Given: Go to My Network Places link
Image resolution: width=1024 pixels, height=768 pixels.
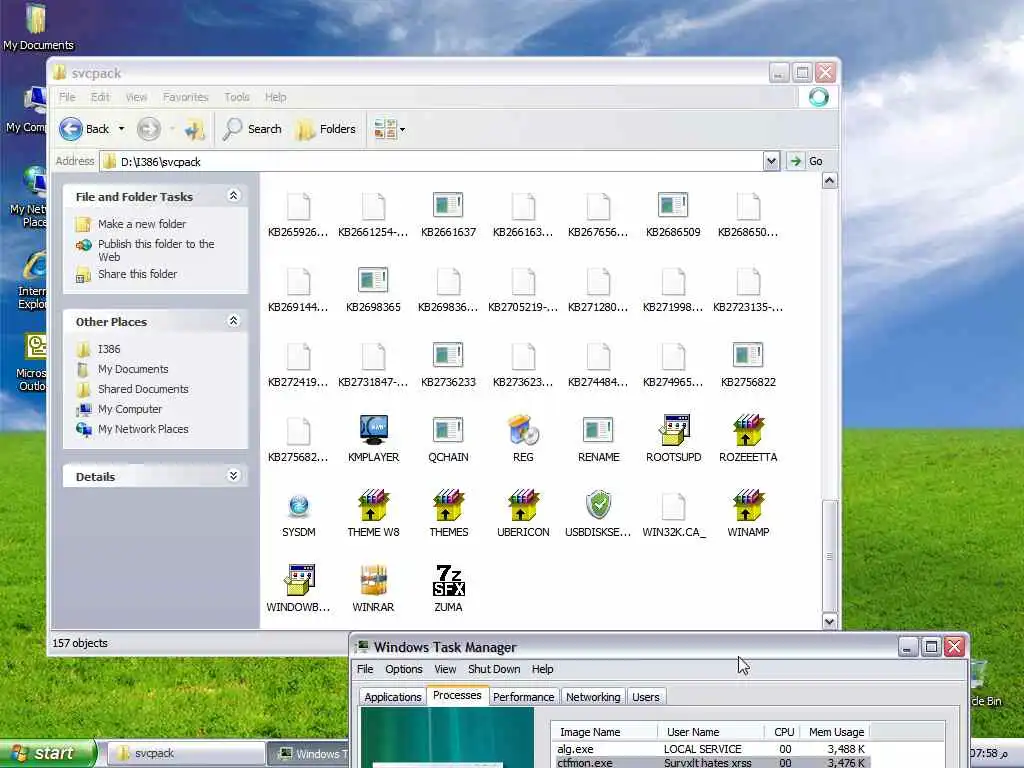Looking at the screenshot, I should click(143, 429).
